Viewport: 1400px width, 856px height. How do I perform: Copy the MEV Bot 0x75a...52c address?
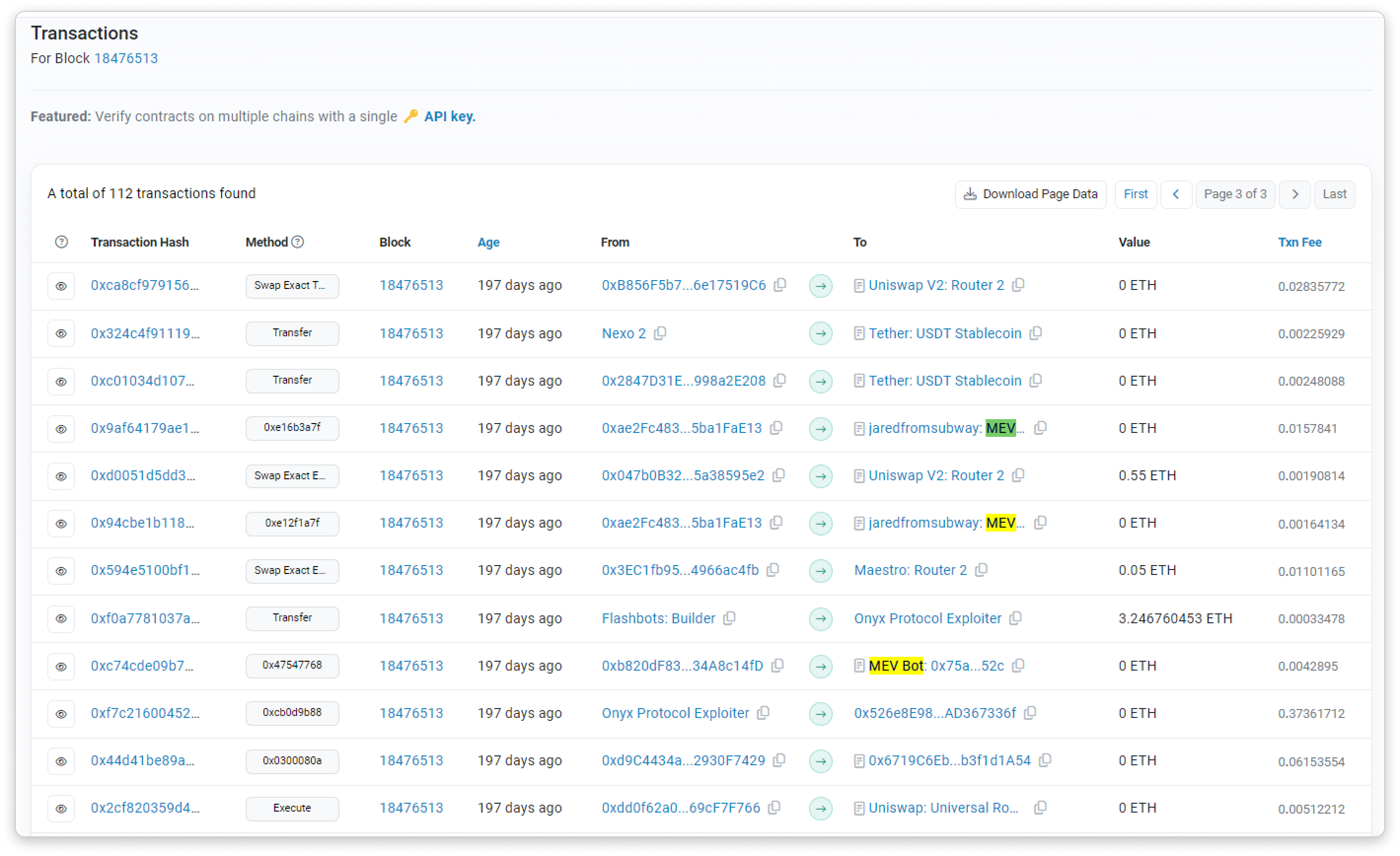[x=1018, y=665]
